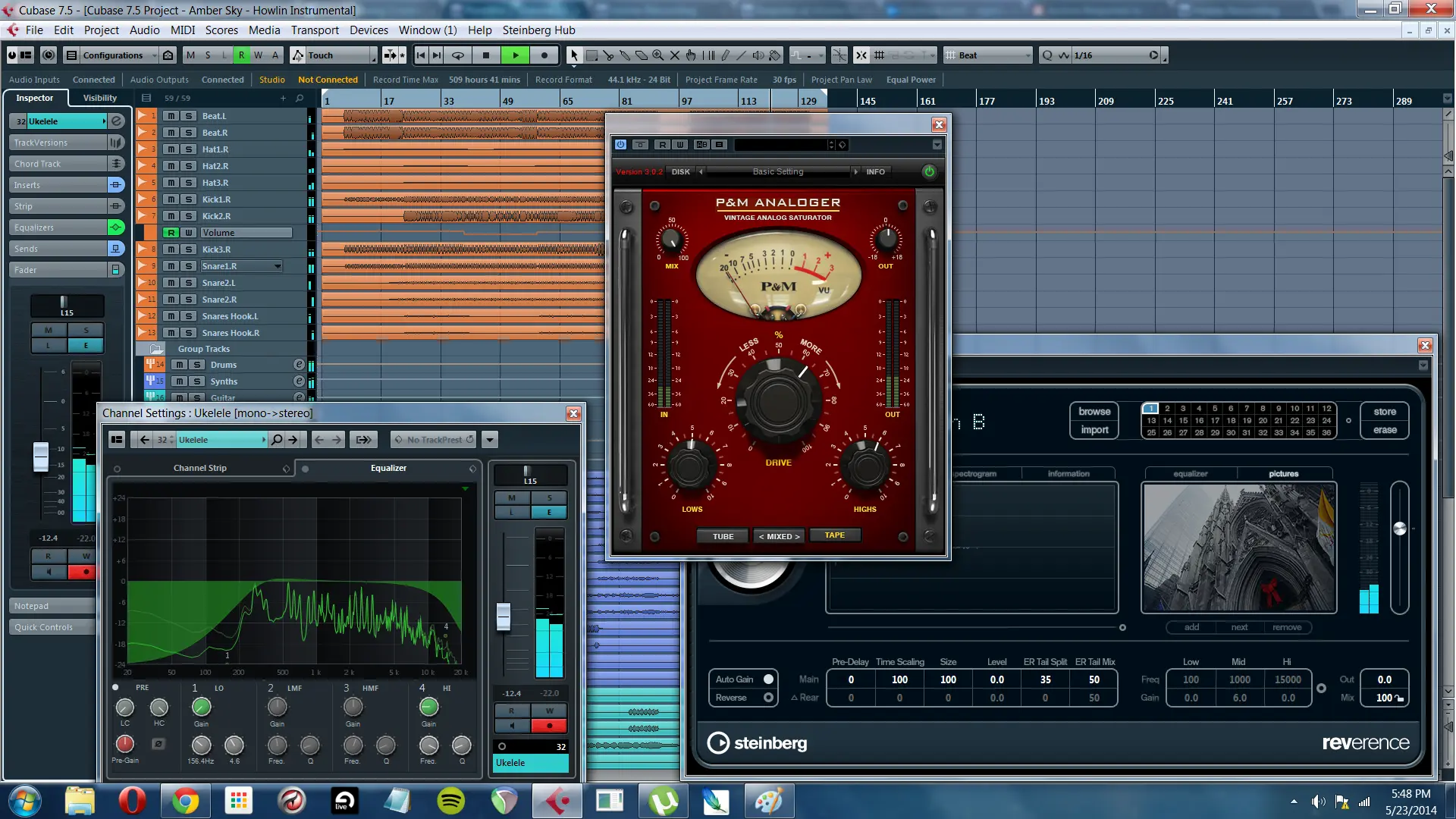Enable record on Ukelele channel strip
The image size is (1456, 819).
[549, 726]
